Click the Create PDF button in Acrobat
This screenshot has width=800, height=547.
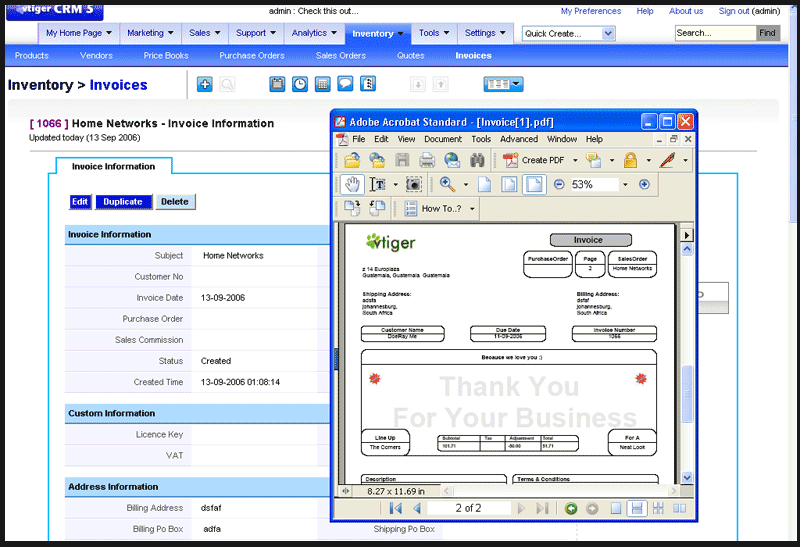click(x=533, y=160)
